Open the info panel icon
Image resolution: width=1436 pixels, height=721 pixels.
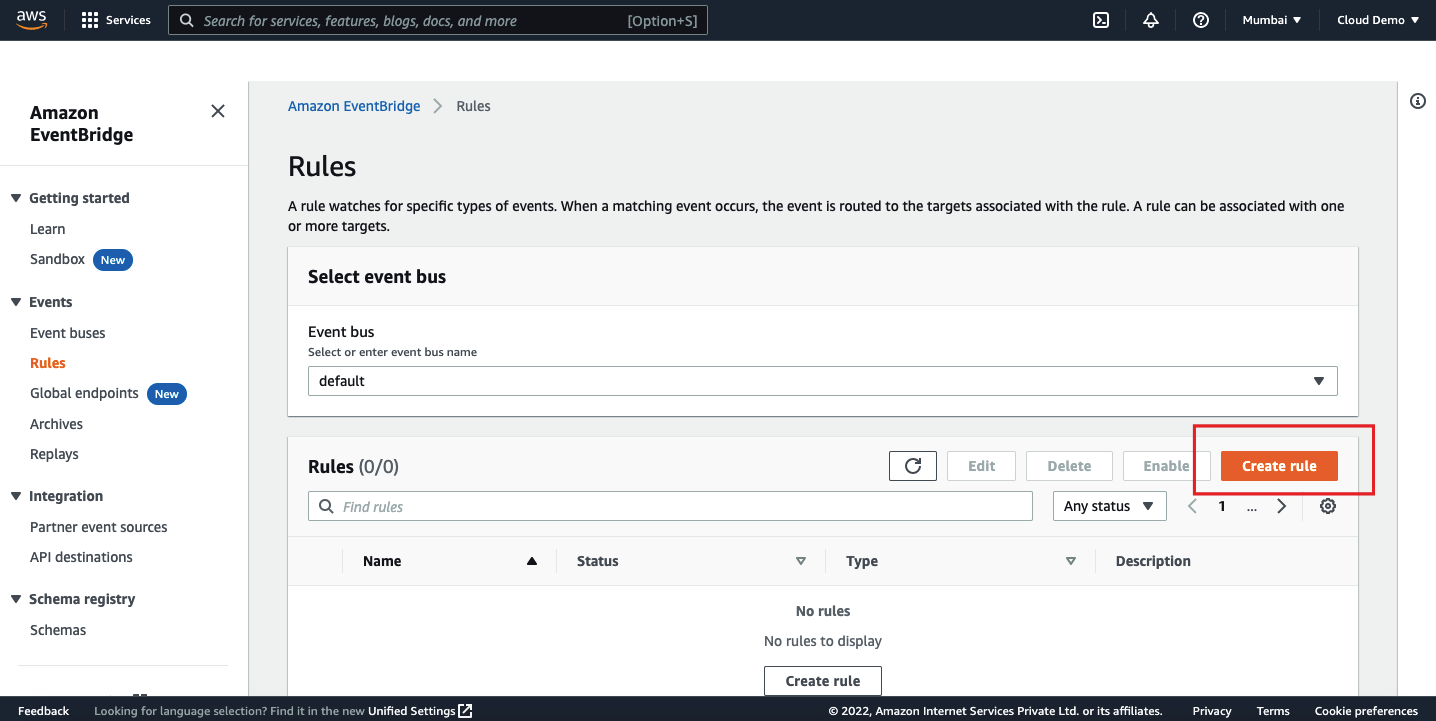point(1418,101)
